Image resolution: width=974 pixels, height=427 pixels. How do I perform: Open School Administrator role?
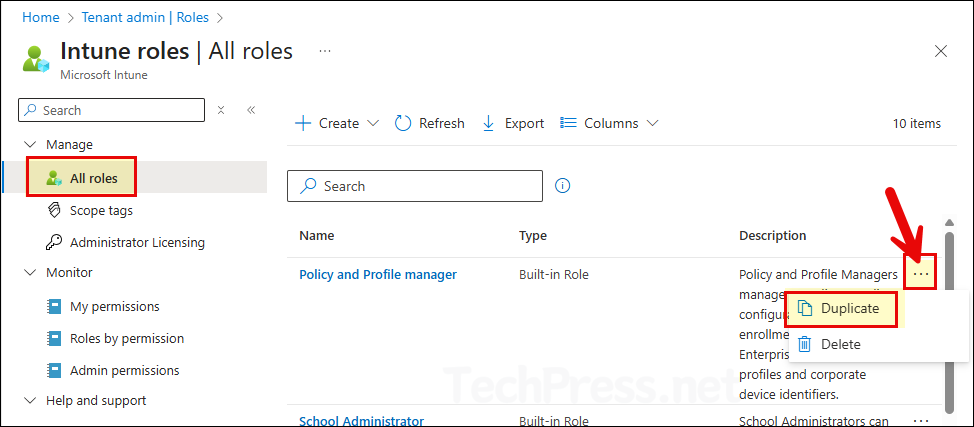362,421
